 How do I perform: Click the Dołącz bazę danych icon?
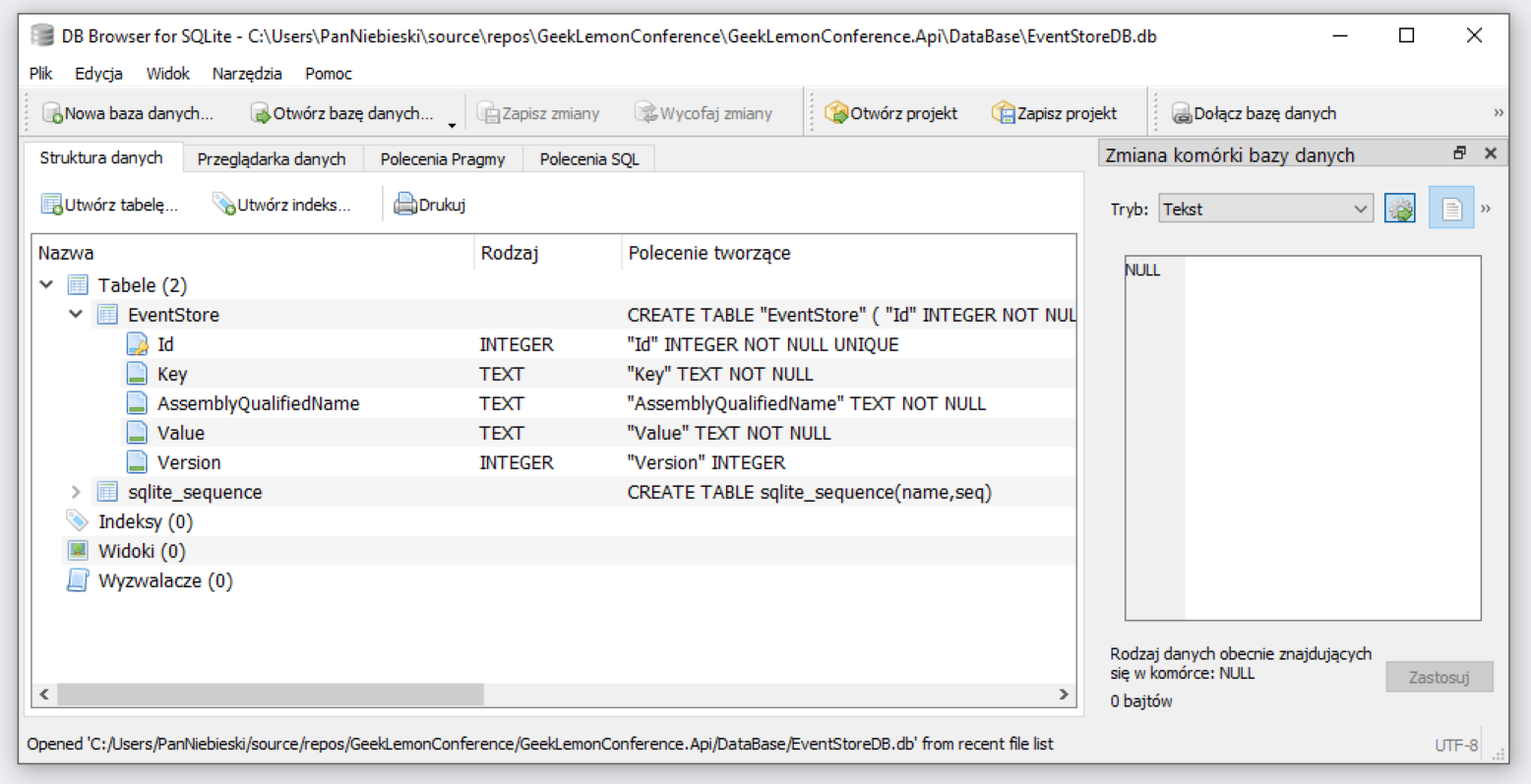click(1182, 113)
